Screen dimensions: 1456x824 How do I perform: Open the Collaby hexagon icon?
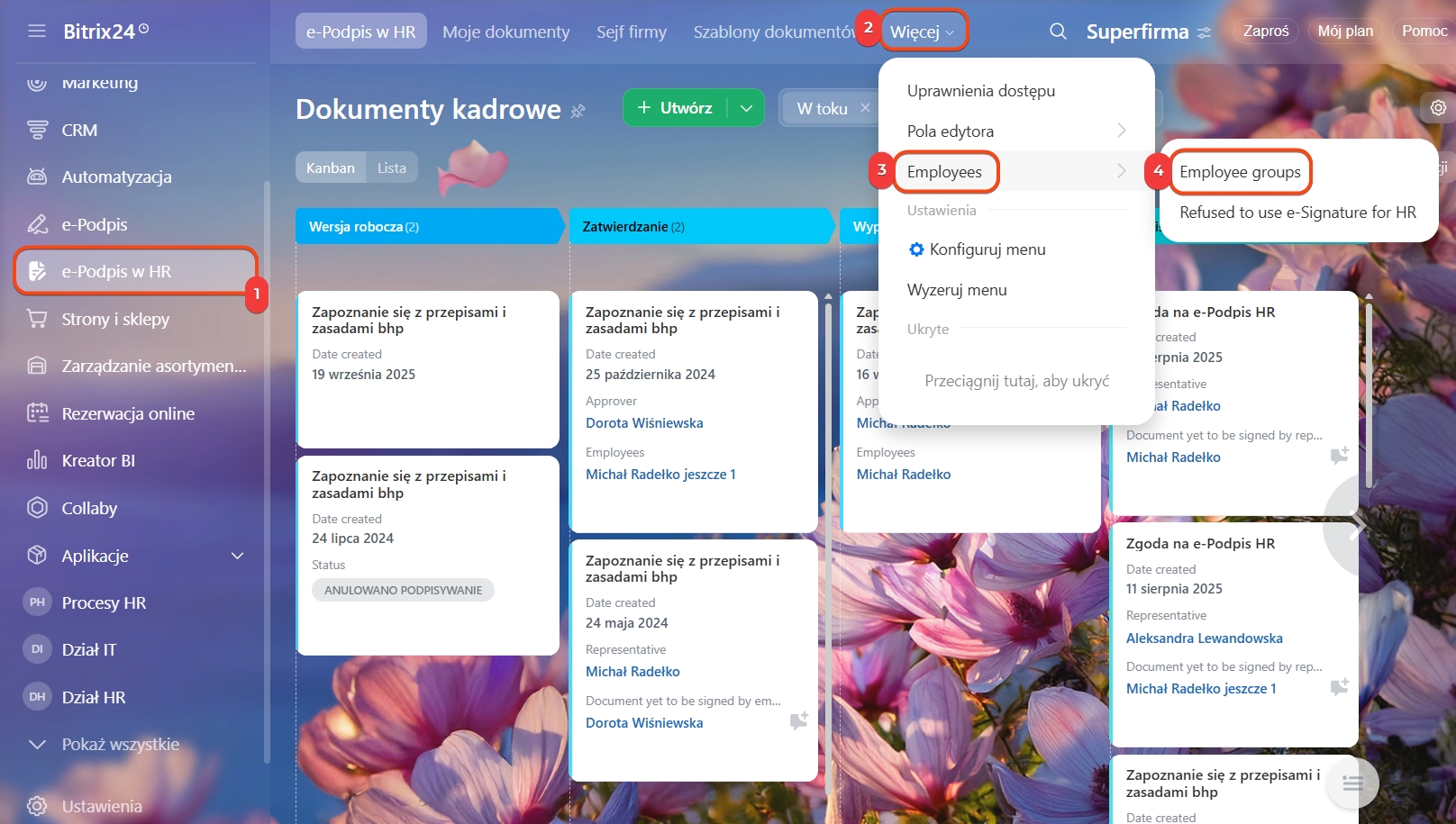click(37, 508)
